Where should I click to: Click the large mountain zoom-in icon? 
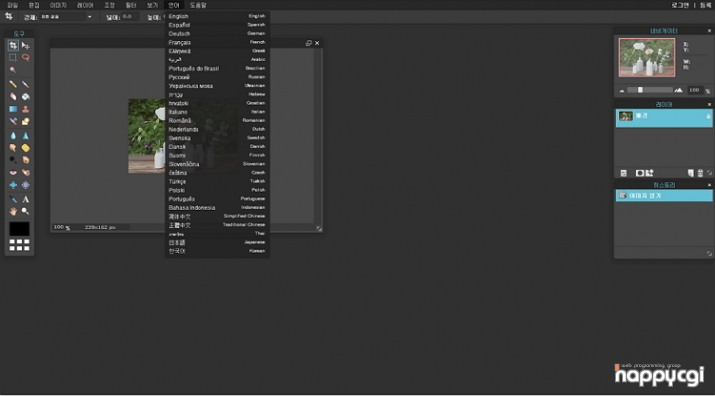(x=679, y=90)
